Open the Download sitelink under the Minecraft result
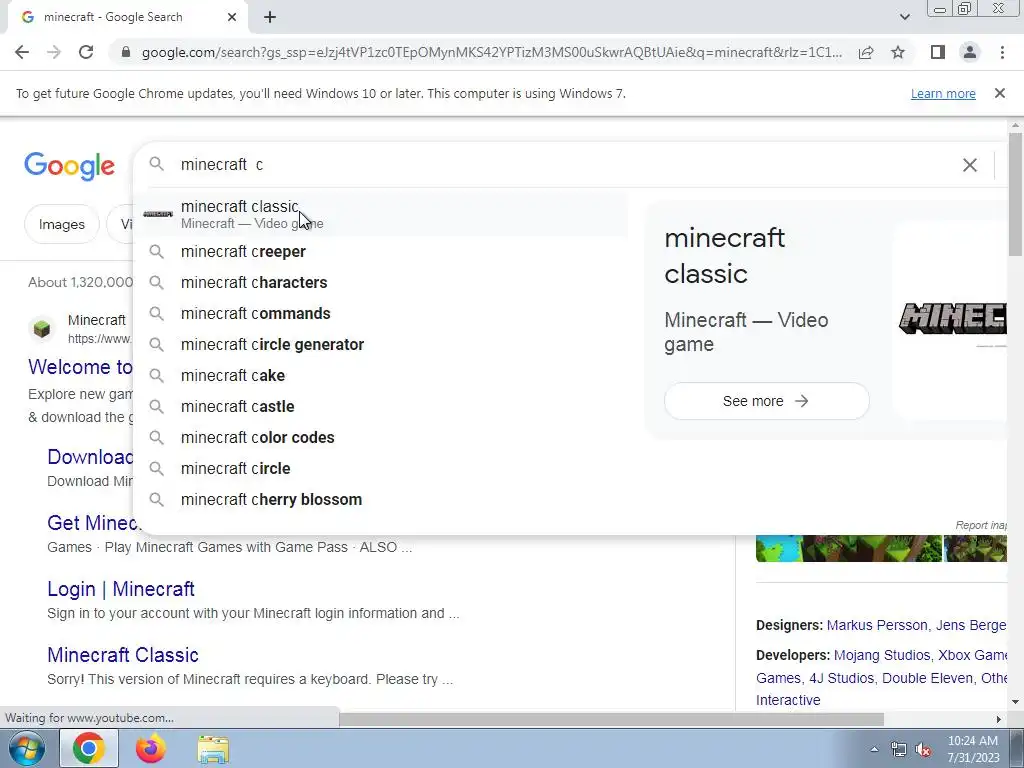 point(90,457)
